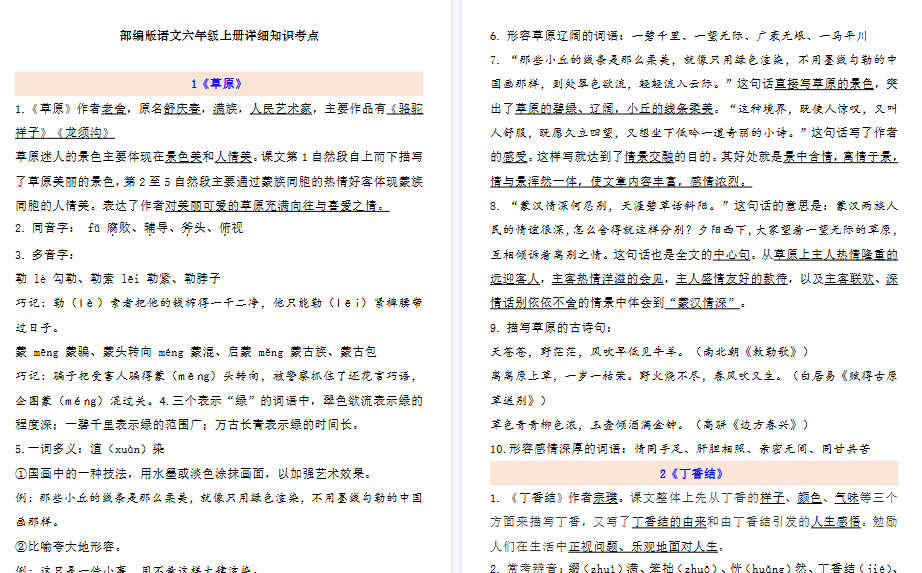
Task: Click underlined text 丁香结的由来
Action: click(x=669, y=522)
